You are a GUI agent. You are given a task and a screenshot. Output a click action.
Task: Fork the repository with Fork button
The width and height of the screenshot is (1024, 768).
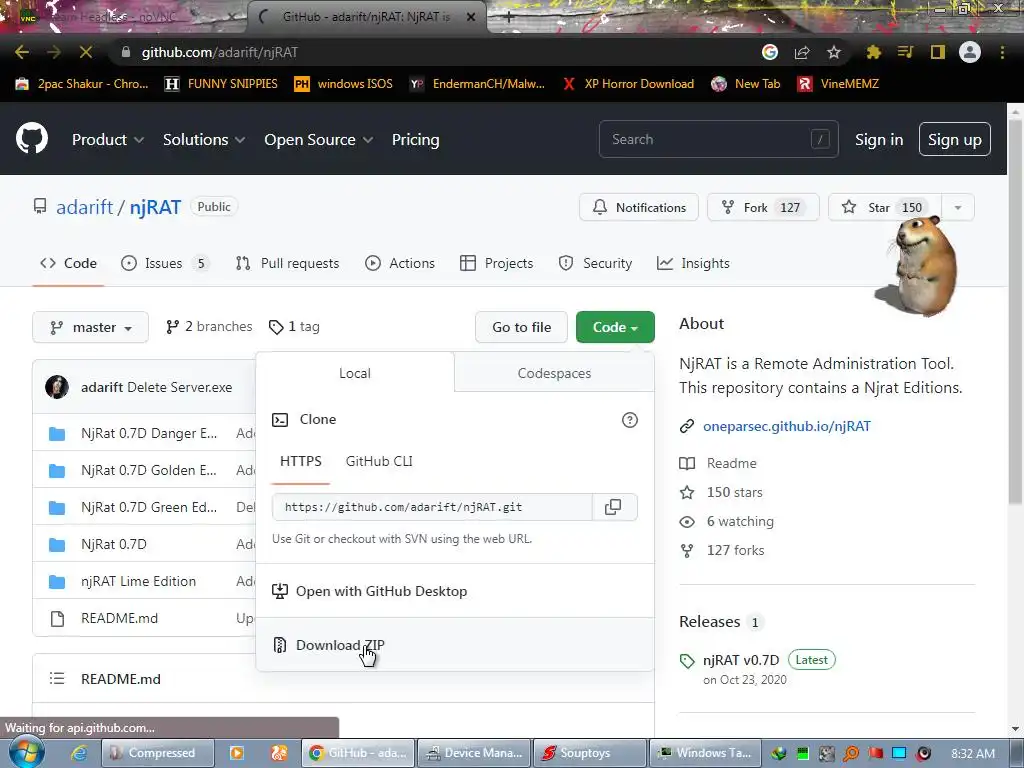click(763, 208)
